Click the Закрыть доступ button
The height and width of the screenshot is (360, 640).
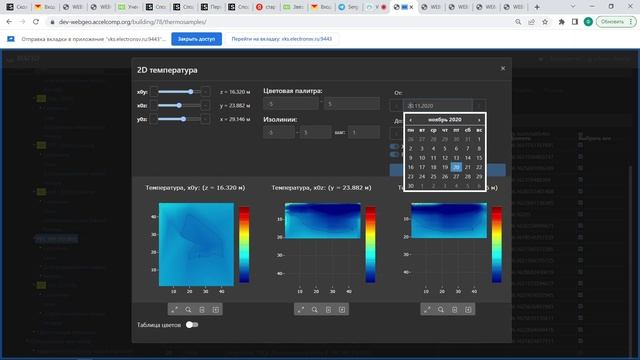[x=196, y=39]
